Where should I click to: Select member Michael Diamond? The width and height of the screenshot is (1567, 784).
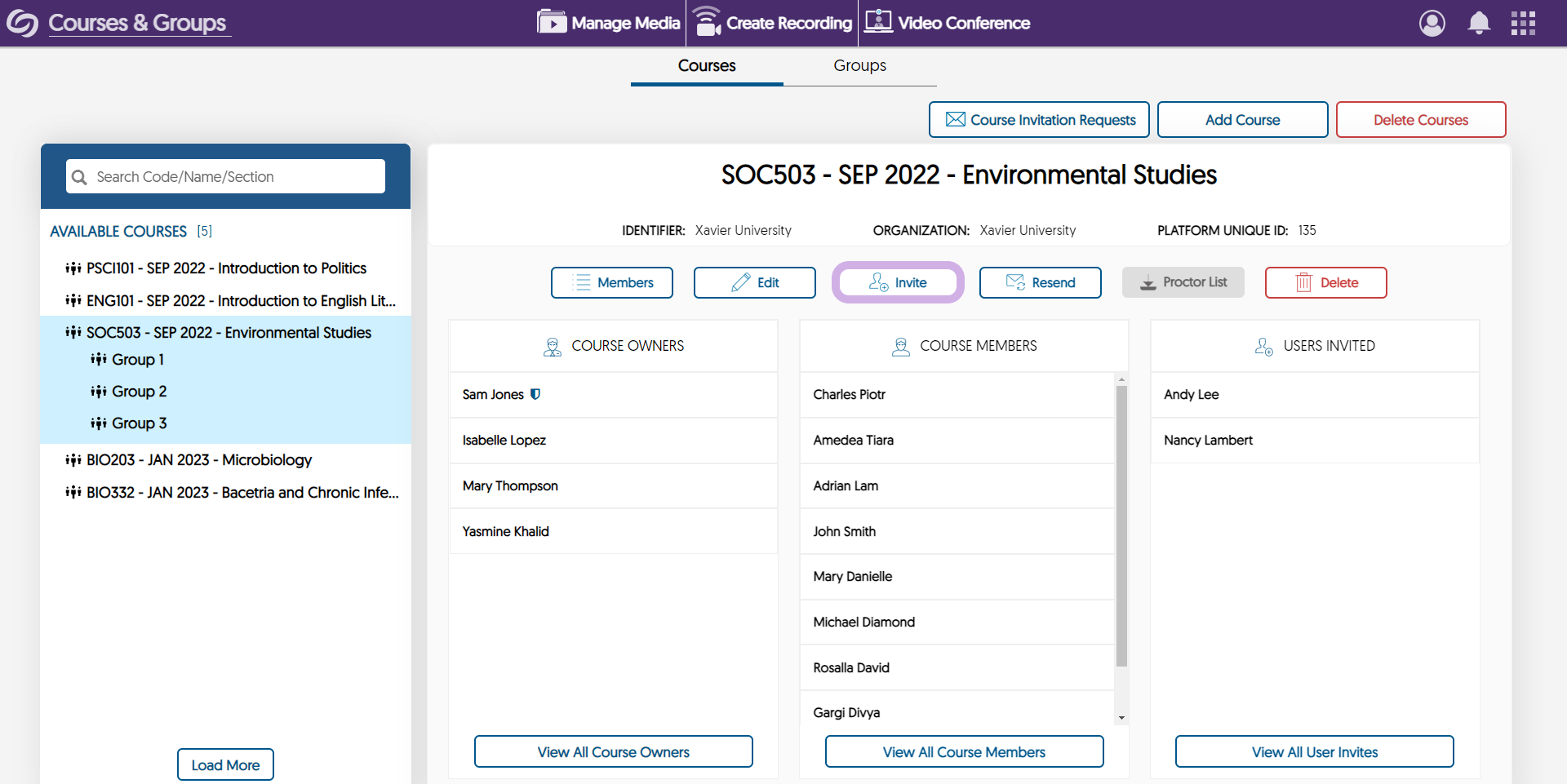click(x=957, y=622)
